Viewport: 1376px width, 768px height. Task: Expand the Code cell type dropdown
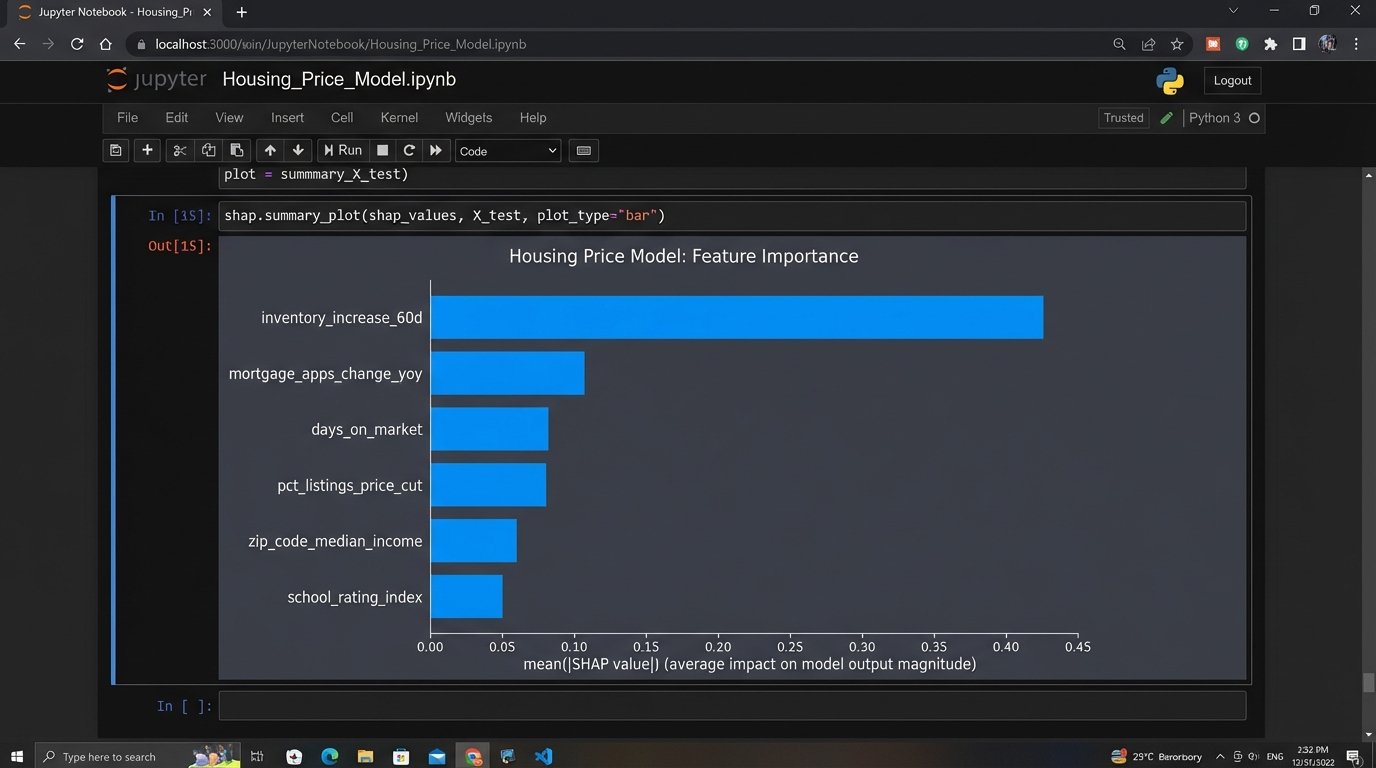click(508, 151)
